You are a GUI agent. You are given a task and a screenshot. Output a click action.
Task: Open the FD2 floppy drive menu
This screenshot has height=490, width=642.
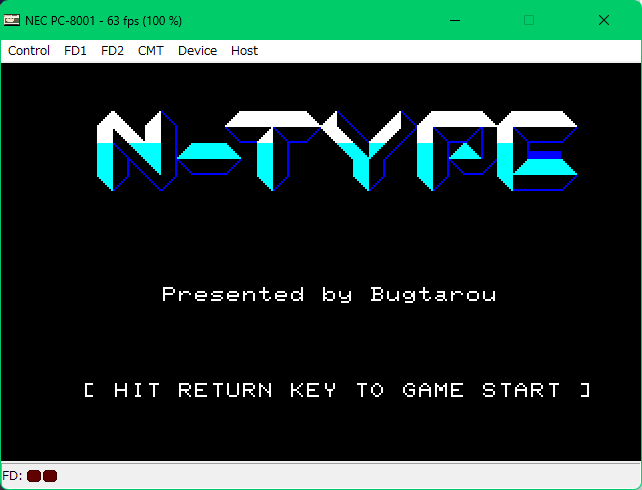[x=112, y=51]
